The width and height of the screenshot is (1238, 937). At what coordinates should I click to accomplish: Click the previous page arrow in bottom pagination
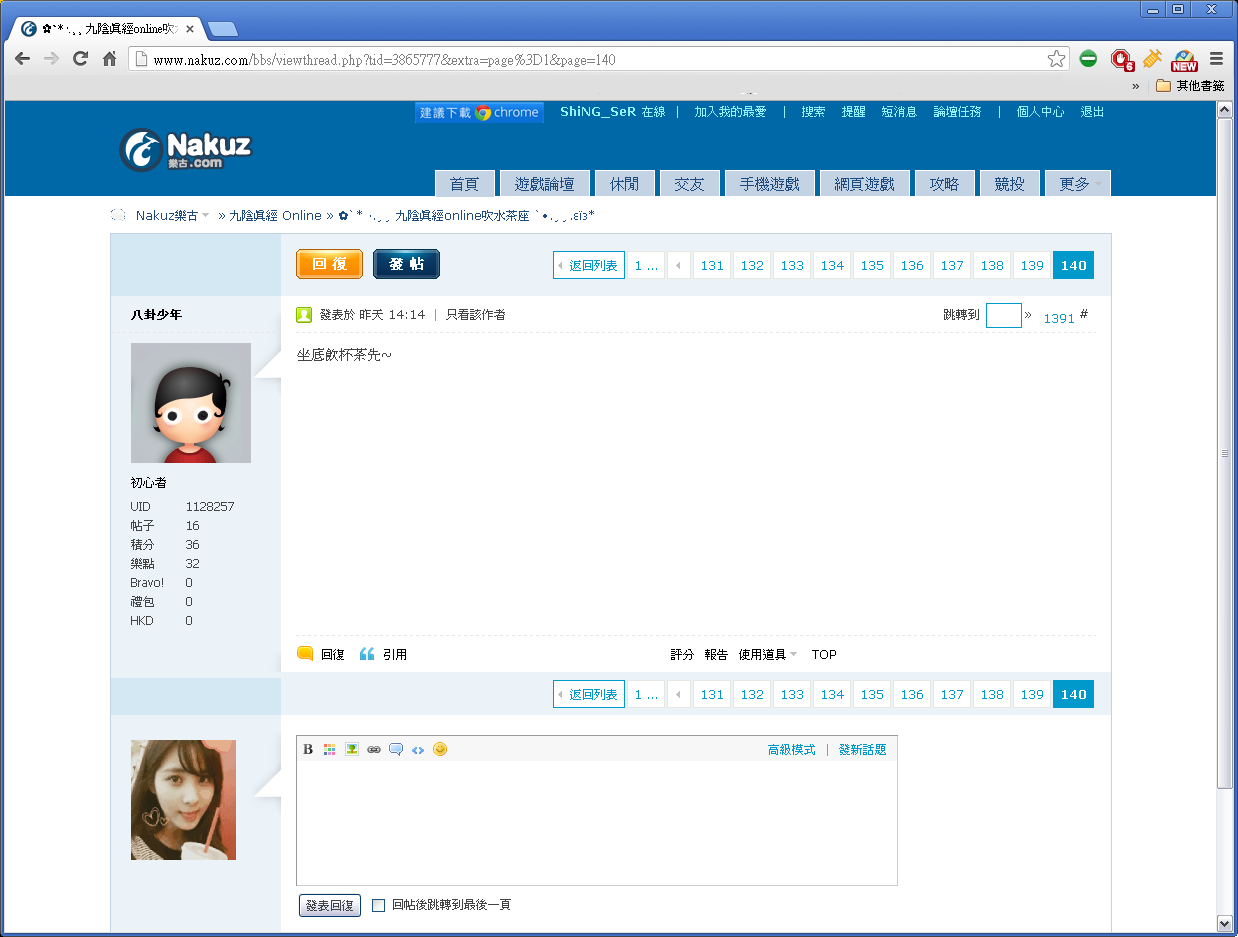[679, 694]
